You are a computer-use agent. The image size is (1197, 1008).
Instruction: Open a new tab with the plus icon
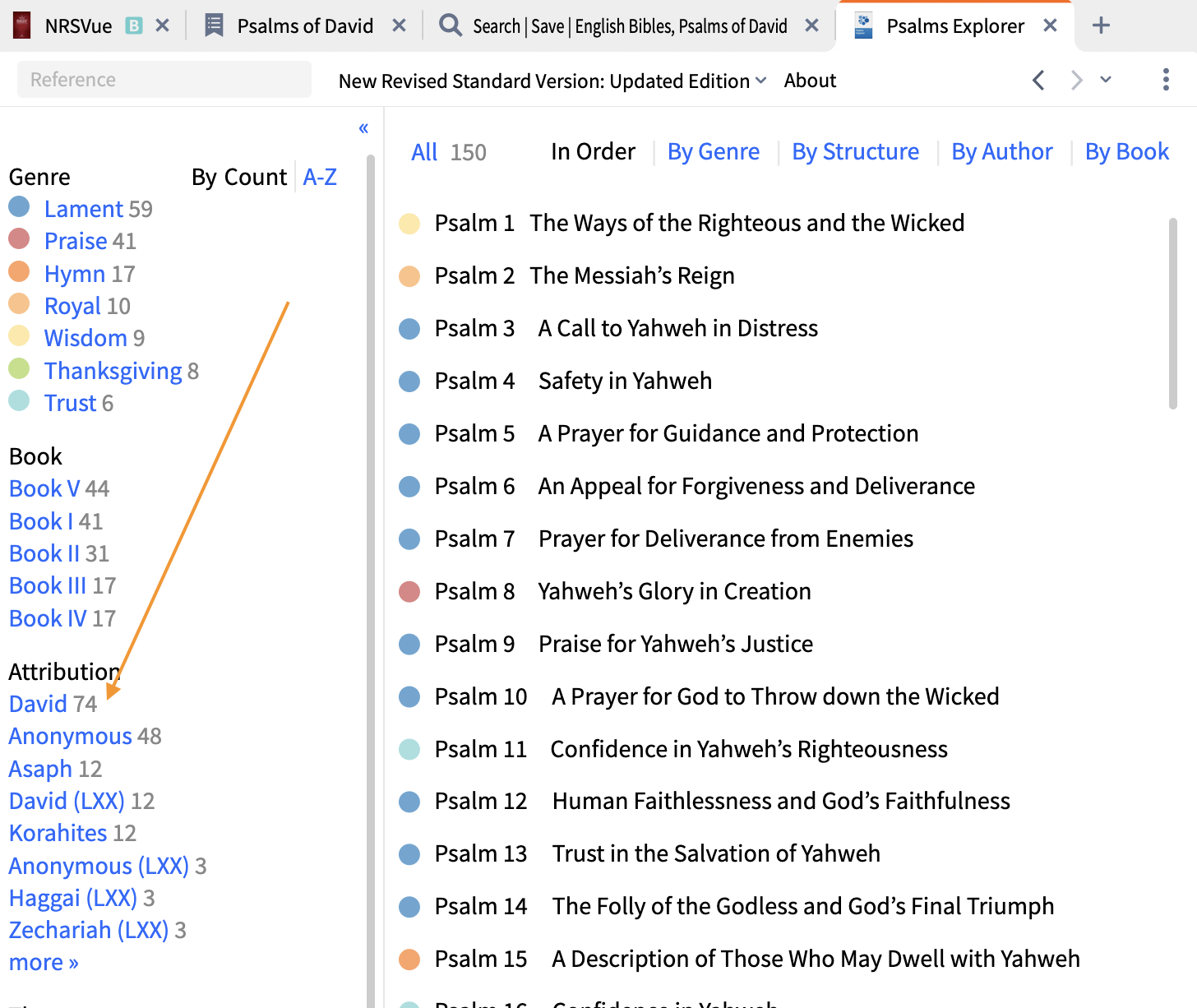click(1101, 25)
